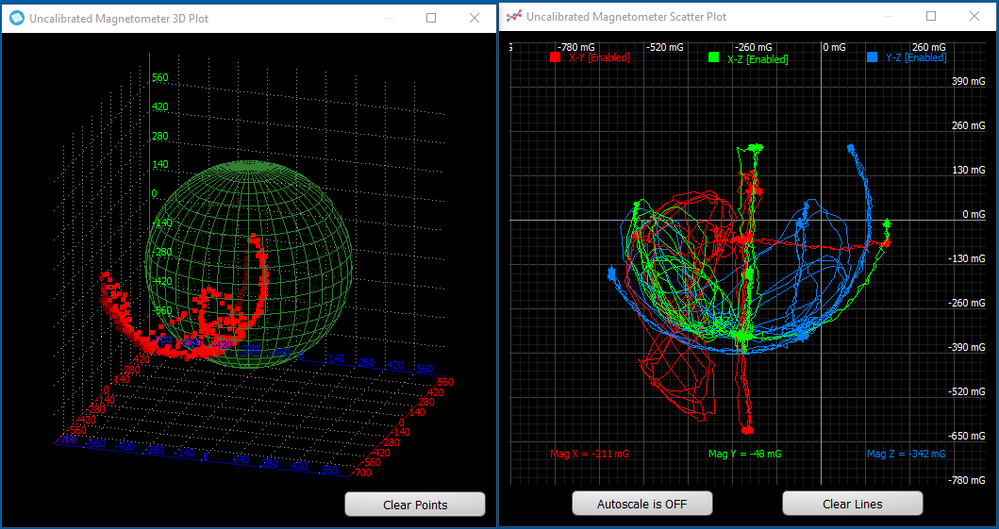The height and width of the screenshot is (529, 999).
Task: Close the Magnetometer Scatter Plot window
Action: (974, 16)
